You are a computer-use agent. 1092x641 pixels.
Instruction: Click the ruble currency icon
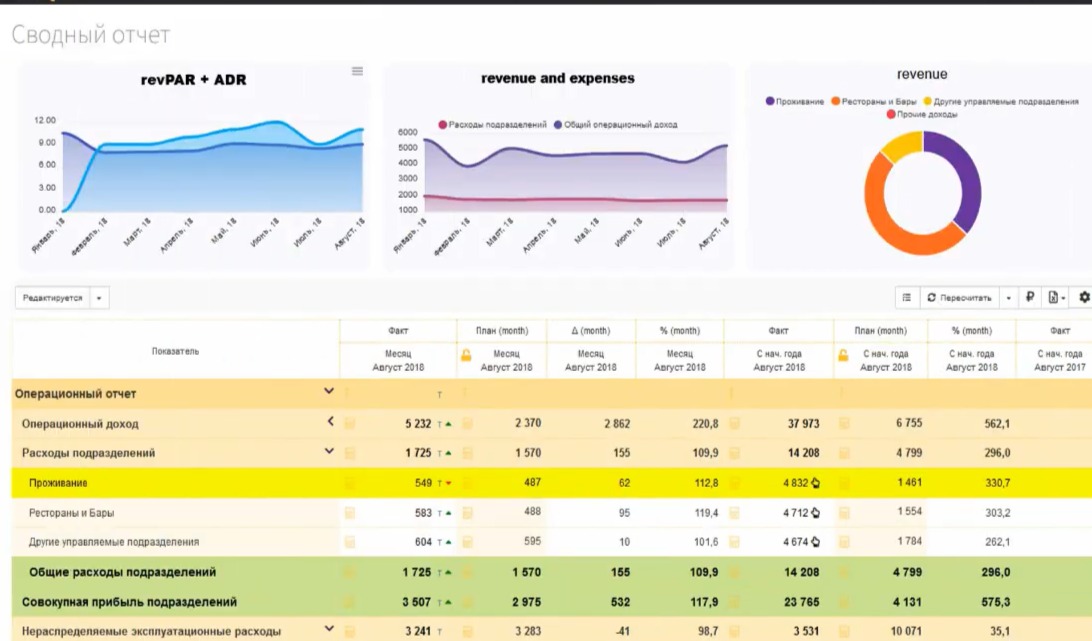click(1029, 297)
